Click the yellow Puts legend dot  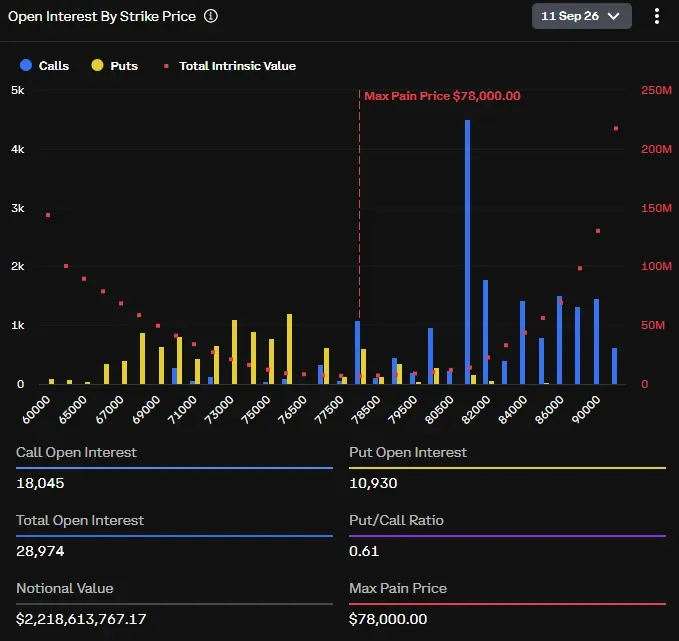coord(97,65)
